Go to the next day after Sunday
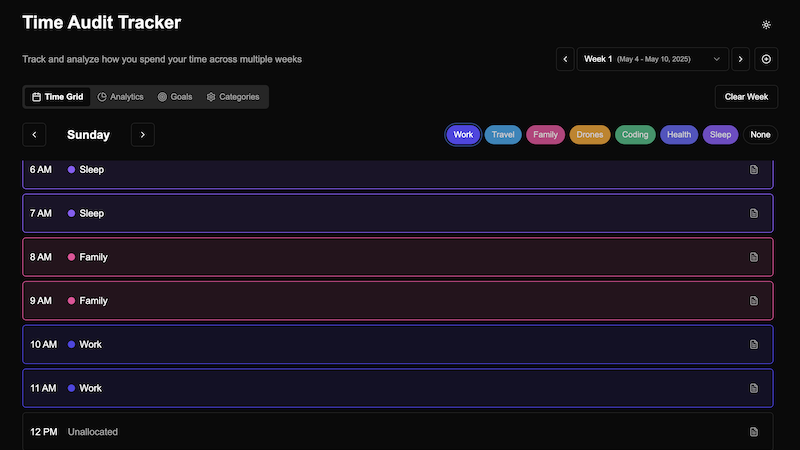 [x=142, y=135]
